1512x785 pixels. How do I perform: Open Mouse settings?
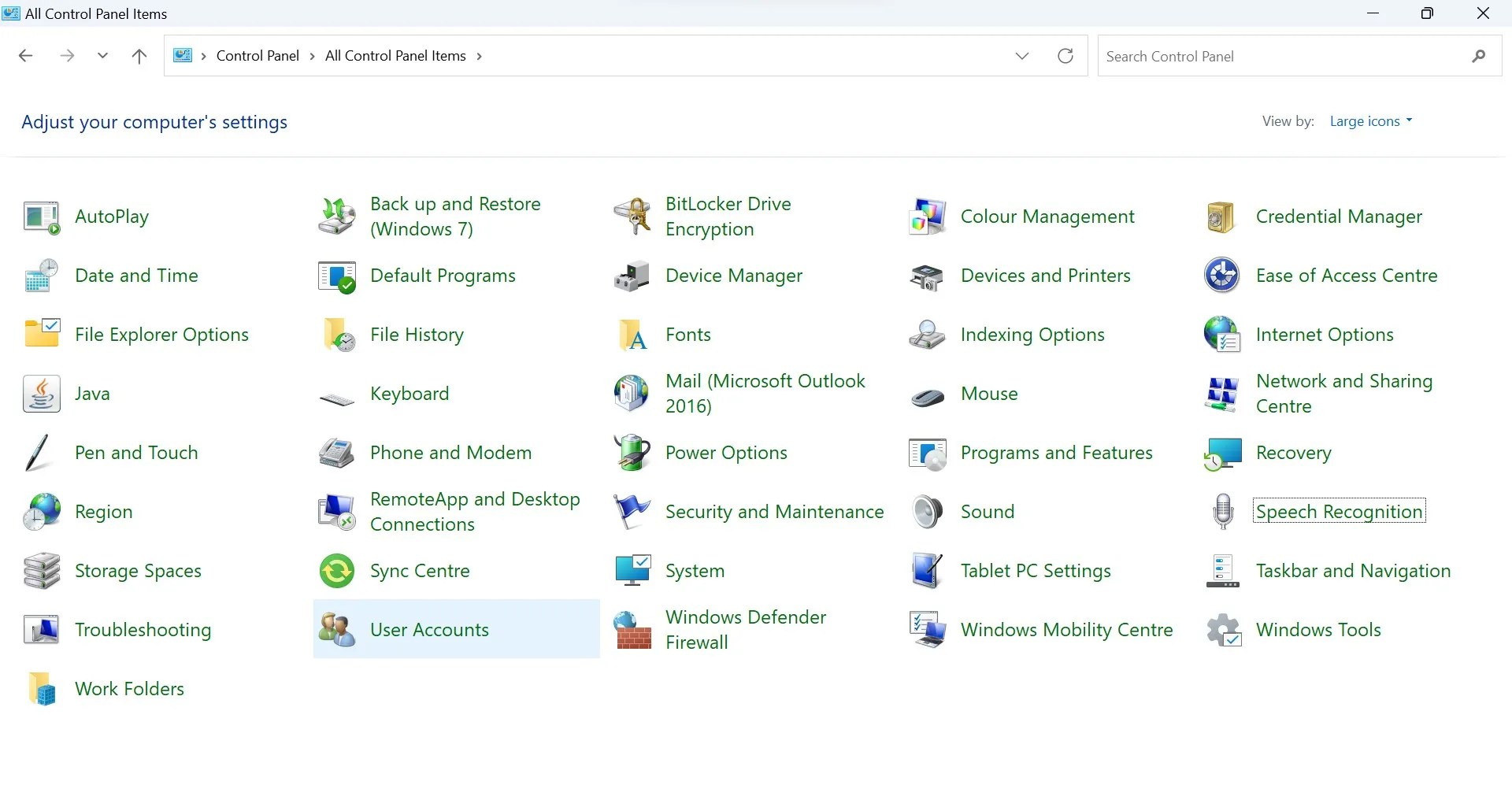[x=989, y=394]
